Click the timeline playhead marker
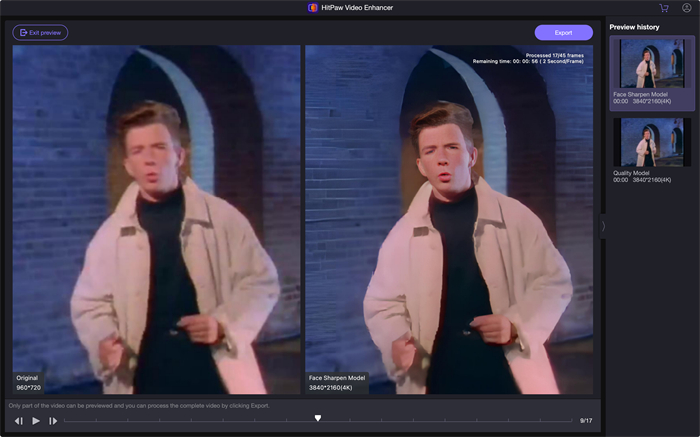The width and height of the screenshot is (700, 437). point(318,418)
